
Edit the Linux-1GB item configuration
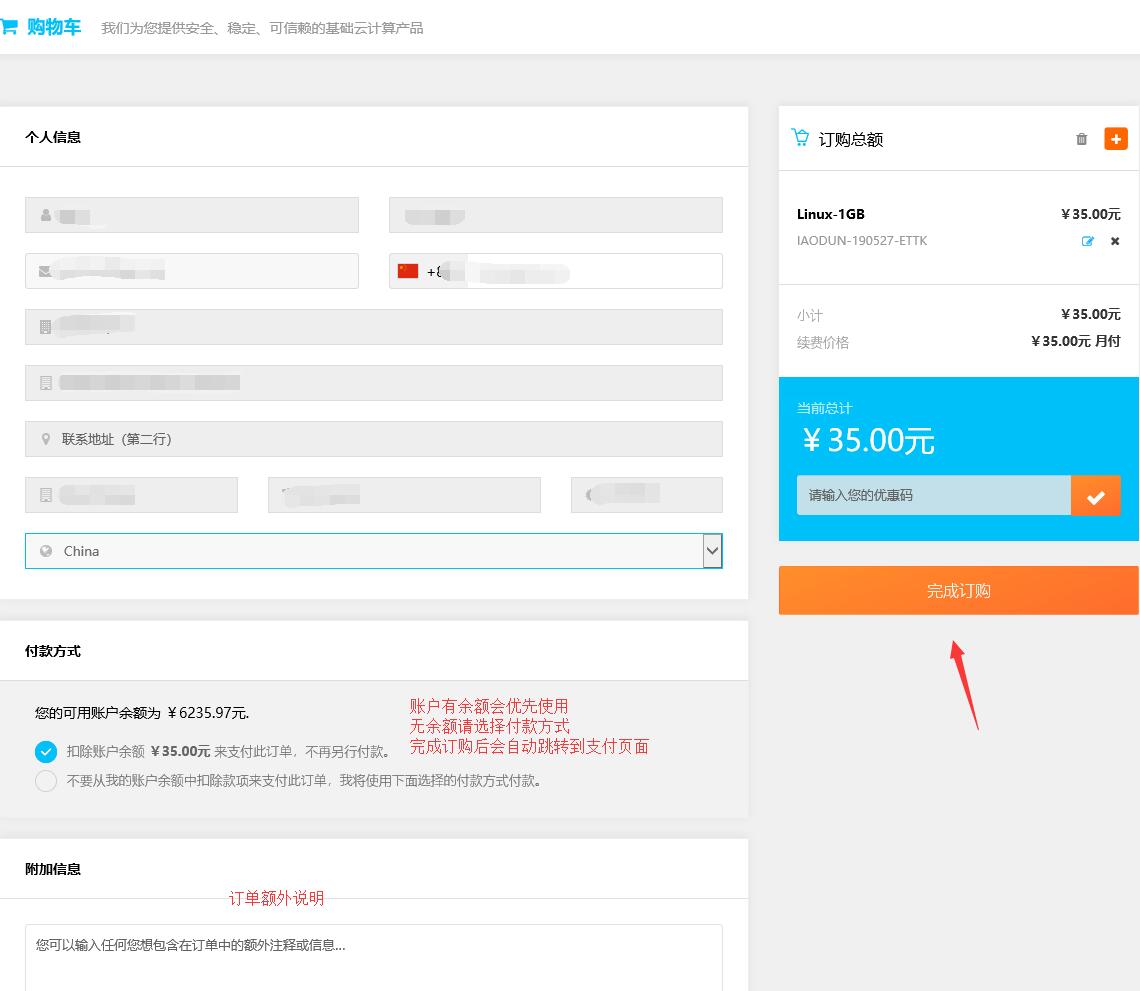(x=1088, y=241)
